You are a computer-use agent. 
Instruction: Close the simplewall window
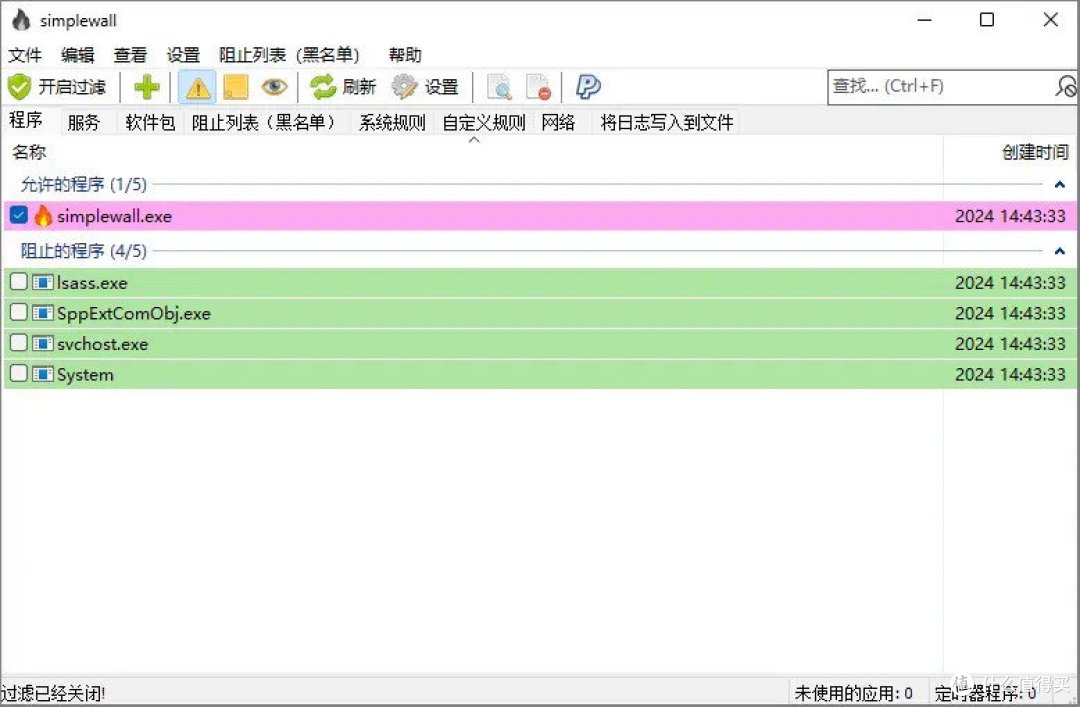point(1050,20)
